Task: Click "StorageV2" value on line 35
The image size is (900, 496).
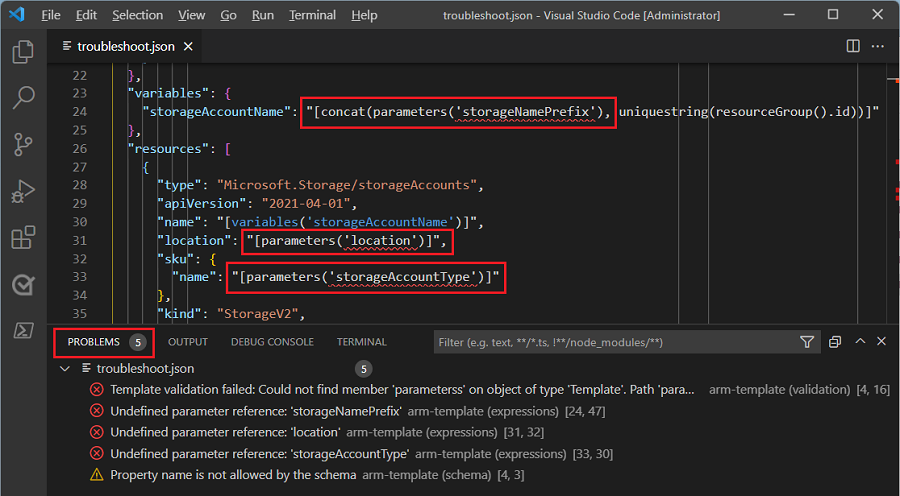Action: point(257,313)
